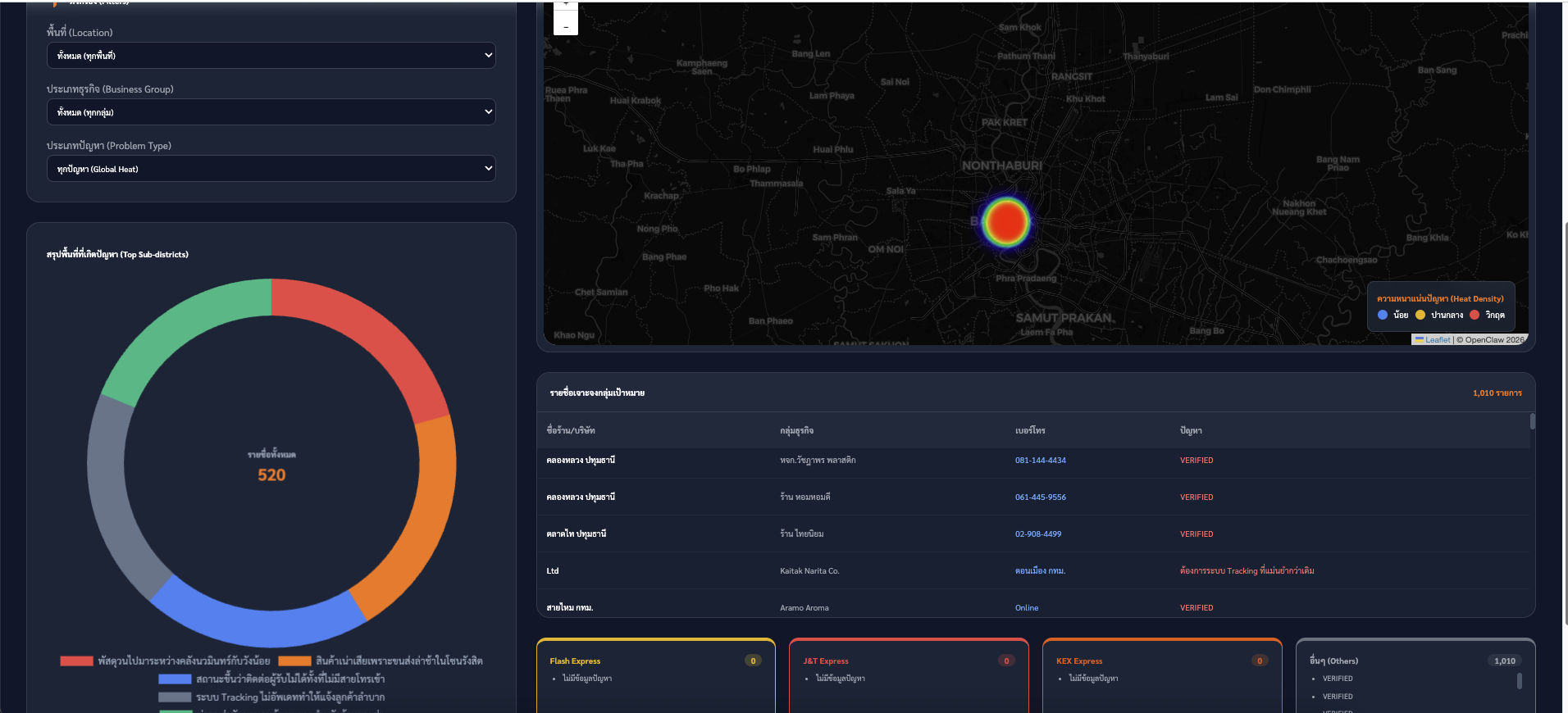Viewport: 1568px width, 713px height.
Task: Open the Business Group dropdown
Action: point(271,112)
